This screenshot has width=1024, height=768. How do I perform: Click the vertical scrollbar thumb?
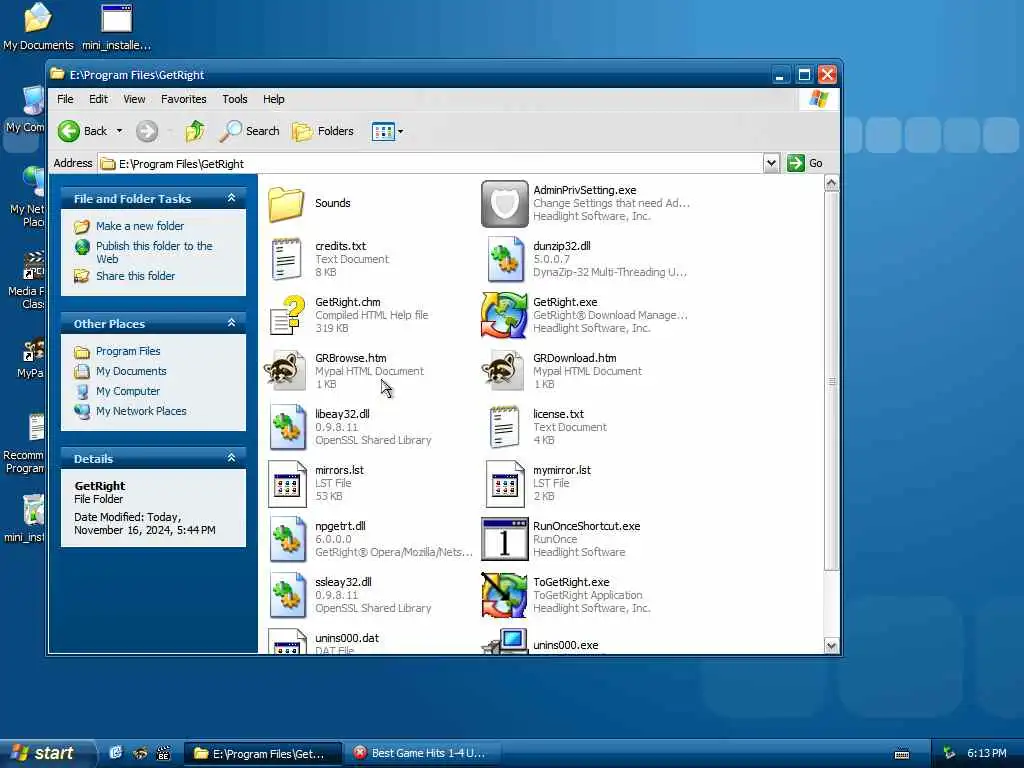point(831,381)
